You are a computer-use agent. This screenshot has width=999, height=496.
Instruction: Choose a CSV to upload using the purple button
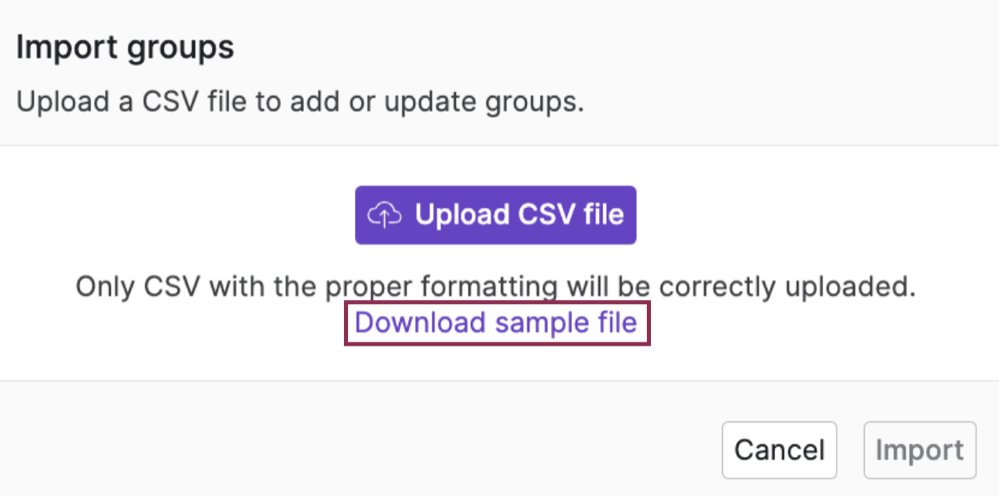pyautogui.click(x=496, y=215)
